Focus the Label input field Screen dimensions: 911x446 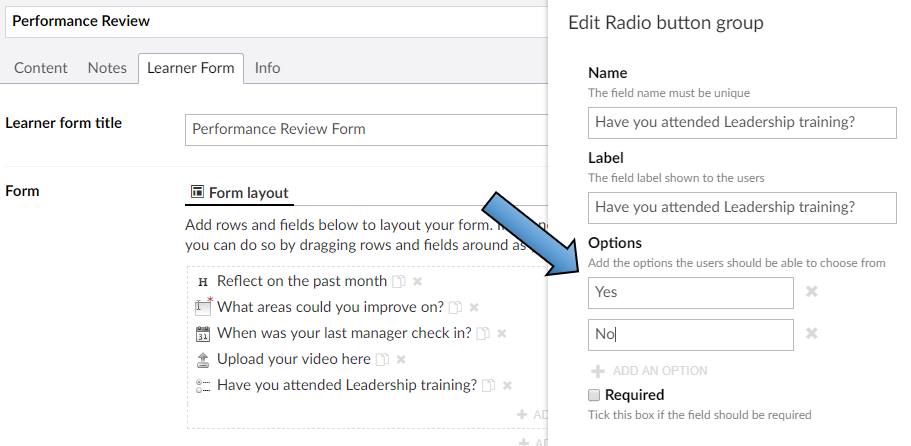[742, 208]
